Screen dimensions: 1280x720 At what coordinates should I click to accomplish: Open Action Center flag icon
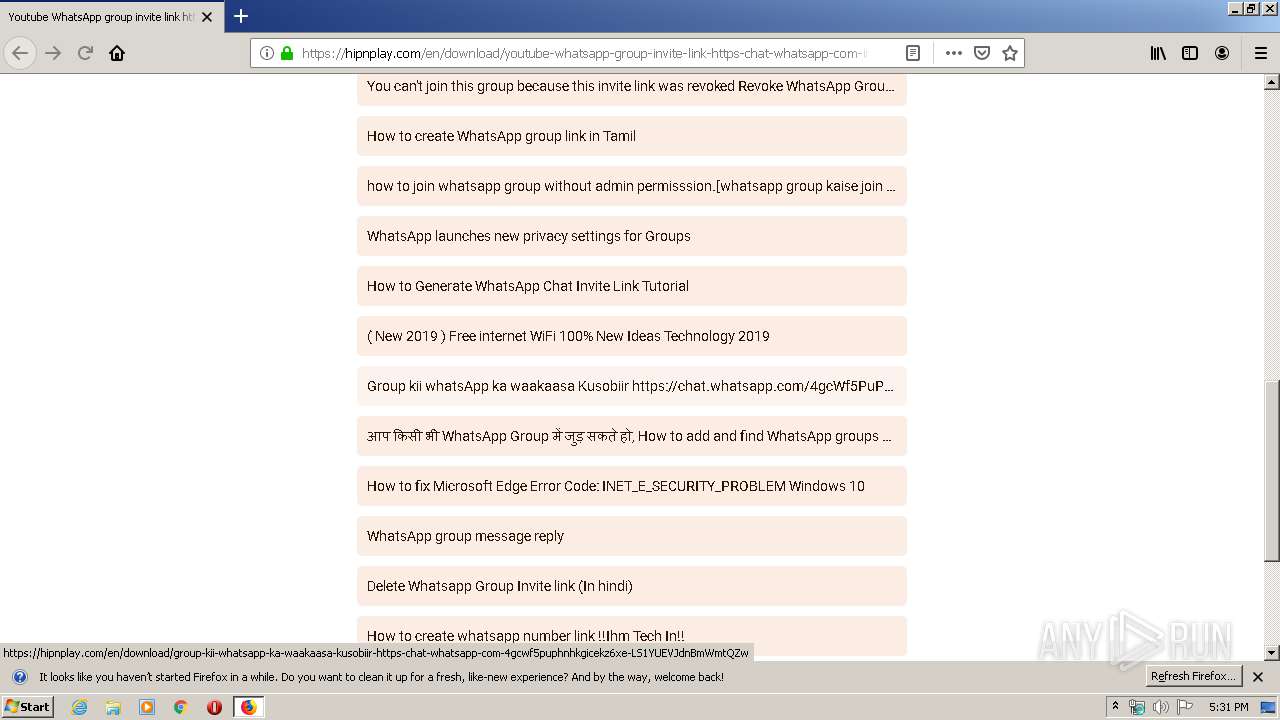coord(1185,707)
